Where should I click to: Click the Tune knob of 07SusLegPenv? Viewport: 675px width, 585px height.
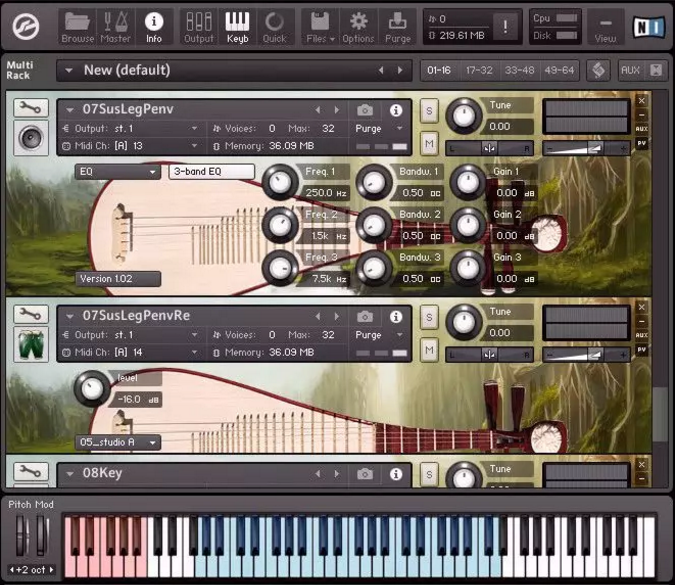point(464,116)
